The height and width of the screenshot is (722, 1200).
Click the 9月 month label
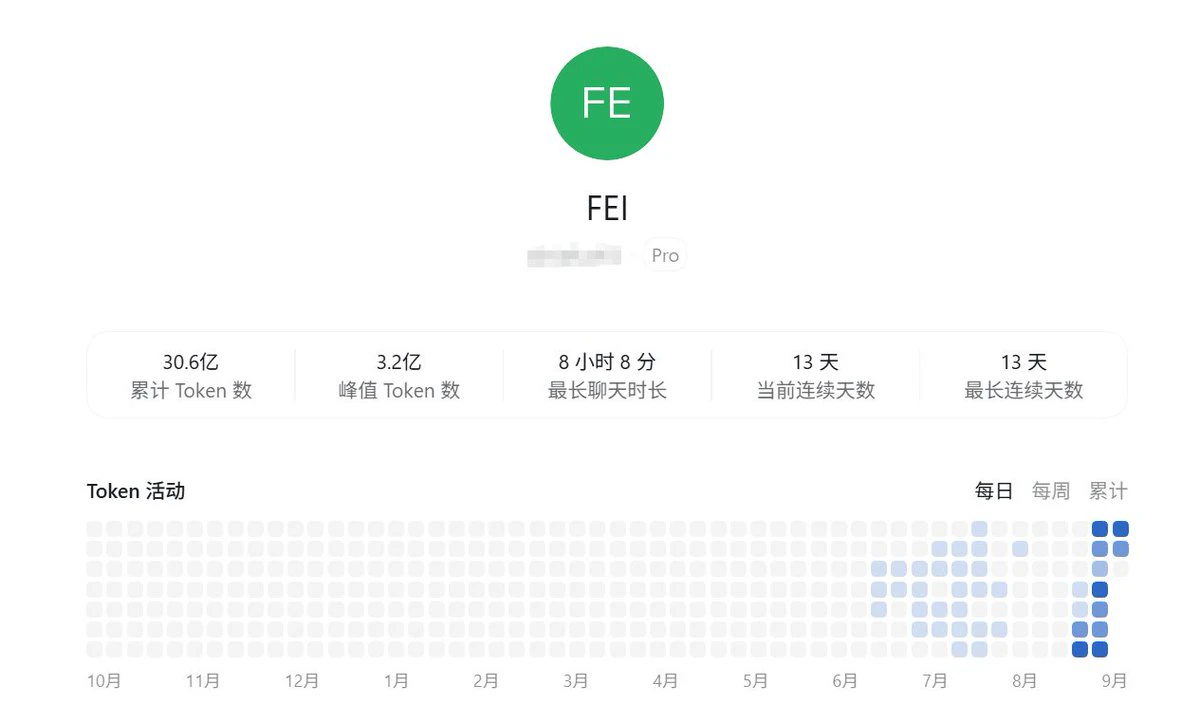click(x=1114, y=681)
